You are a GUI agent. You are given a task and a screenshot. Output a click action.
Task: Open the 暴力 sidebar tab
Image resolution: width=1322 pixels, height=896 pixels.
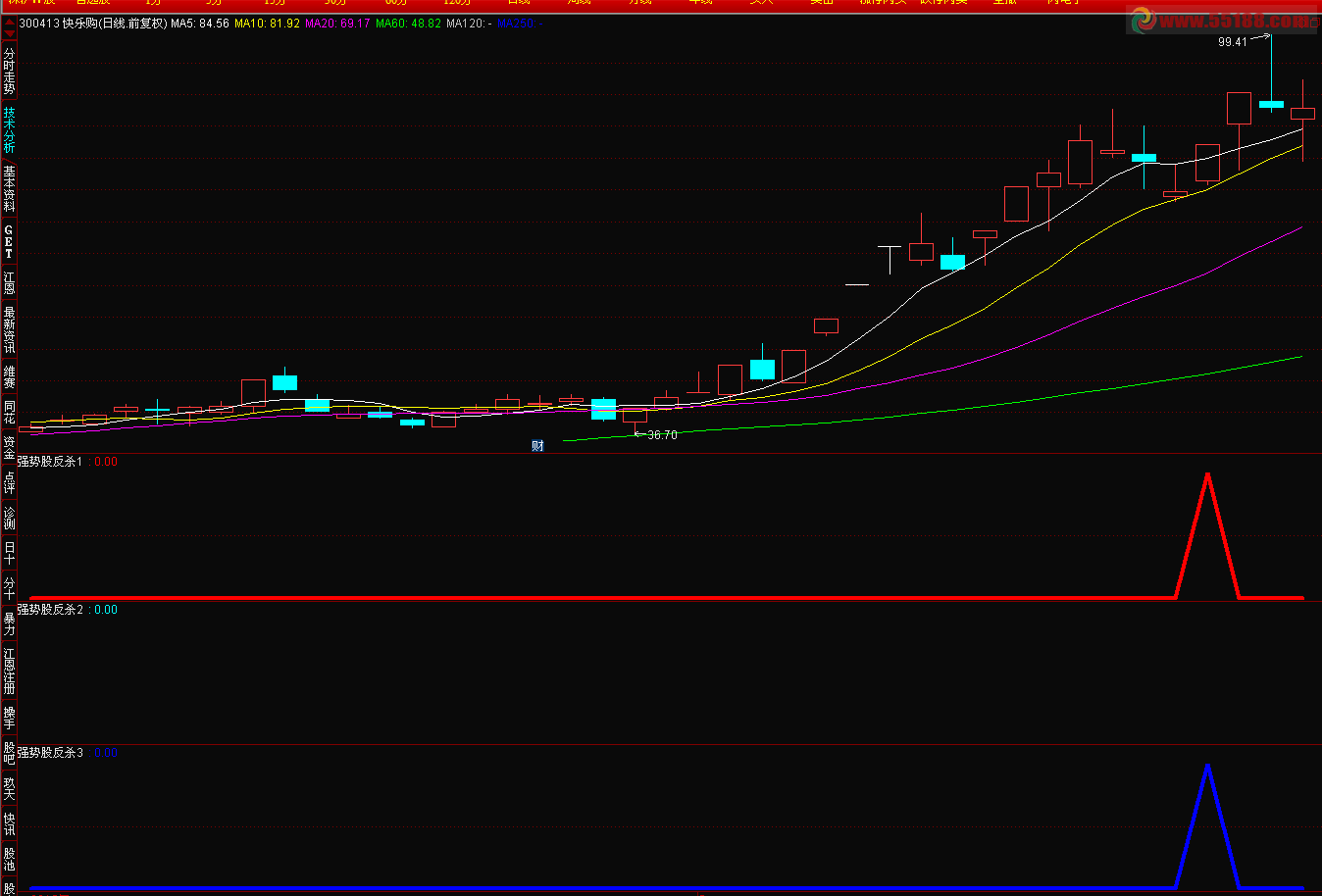pyautogui.click(x=9, y=623)
